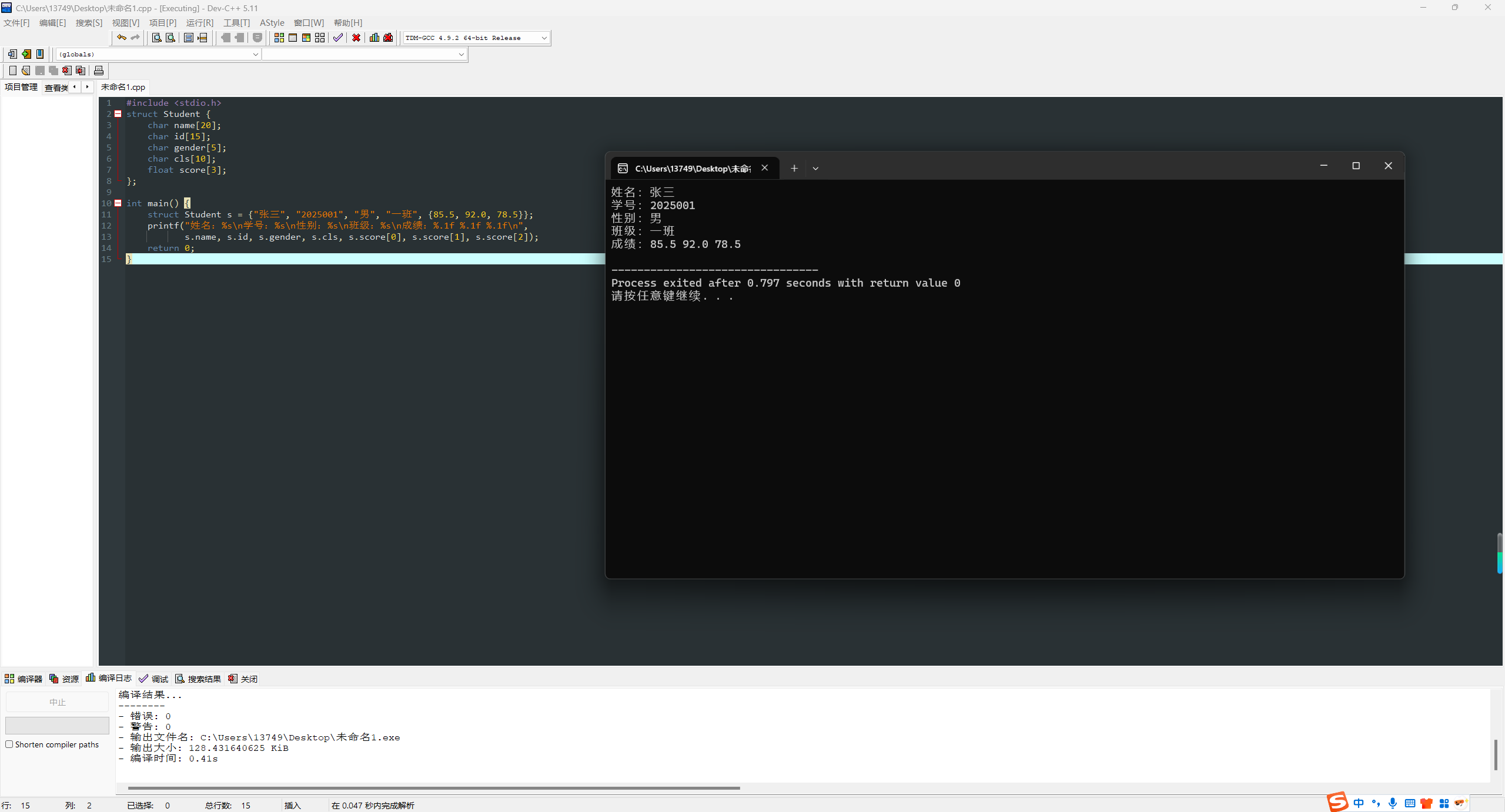Click the compile log vertical scrollbar
This screenshot has width=1505, height=812.
point(1496,754)
